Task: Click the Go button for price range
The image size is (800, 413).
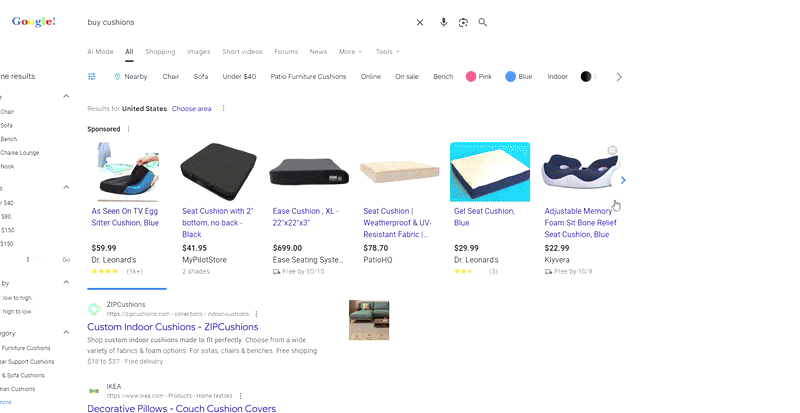Action: pos(66,259)
